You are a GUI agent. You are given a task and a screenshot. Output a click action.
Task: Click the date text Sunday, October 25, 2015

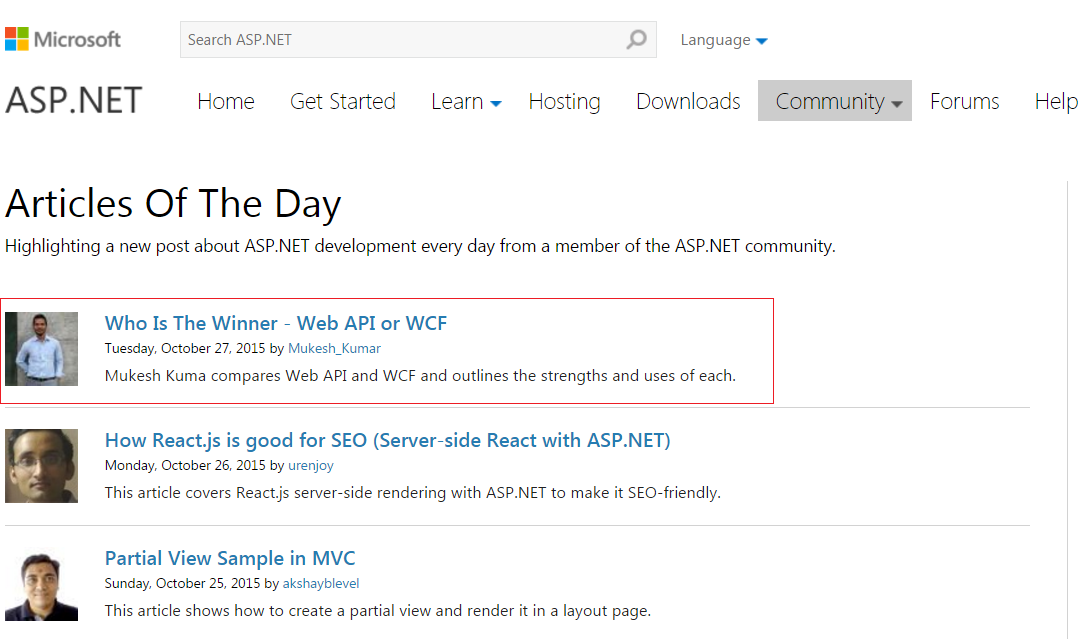(x=182, y=584)
